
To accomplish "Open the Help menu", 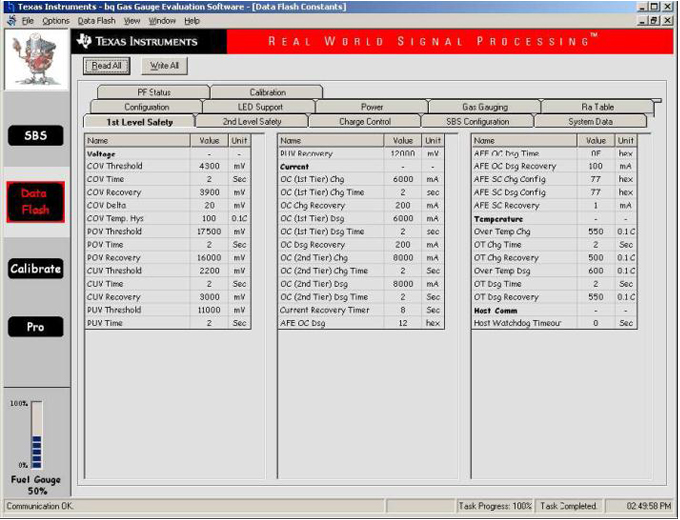I will click(x=192, y=21).
